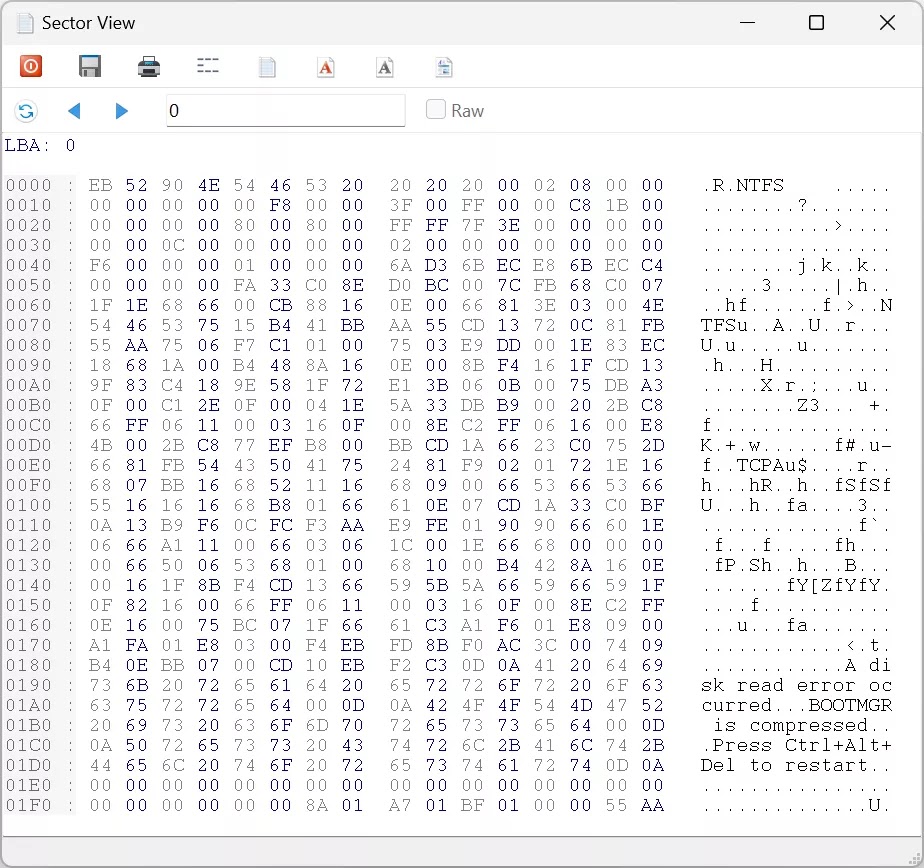The image size is (924, 868).
Task: Minimize the Sector View window
Action: [x=746, y=23]
